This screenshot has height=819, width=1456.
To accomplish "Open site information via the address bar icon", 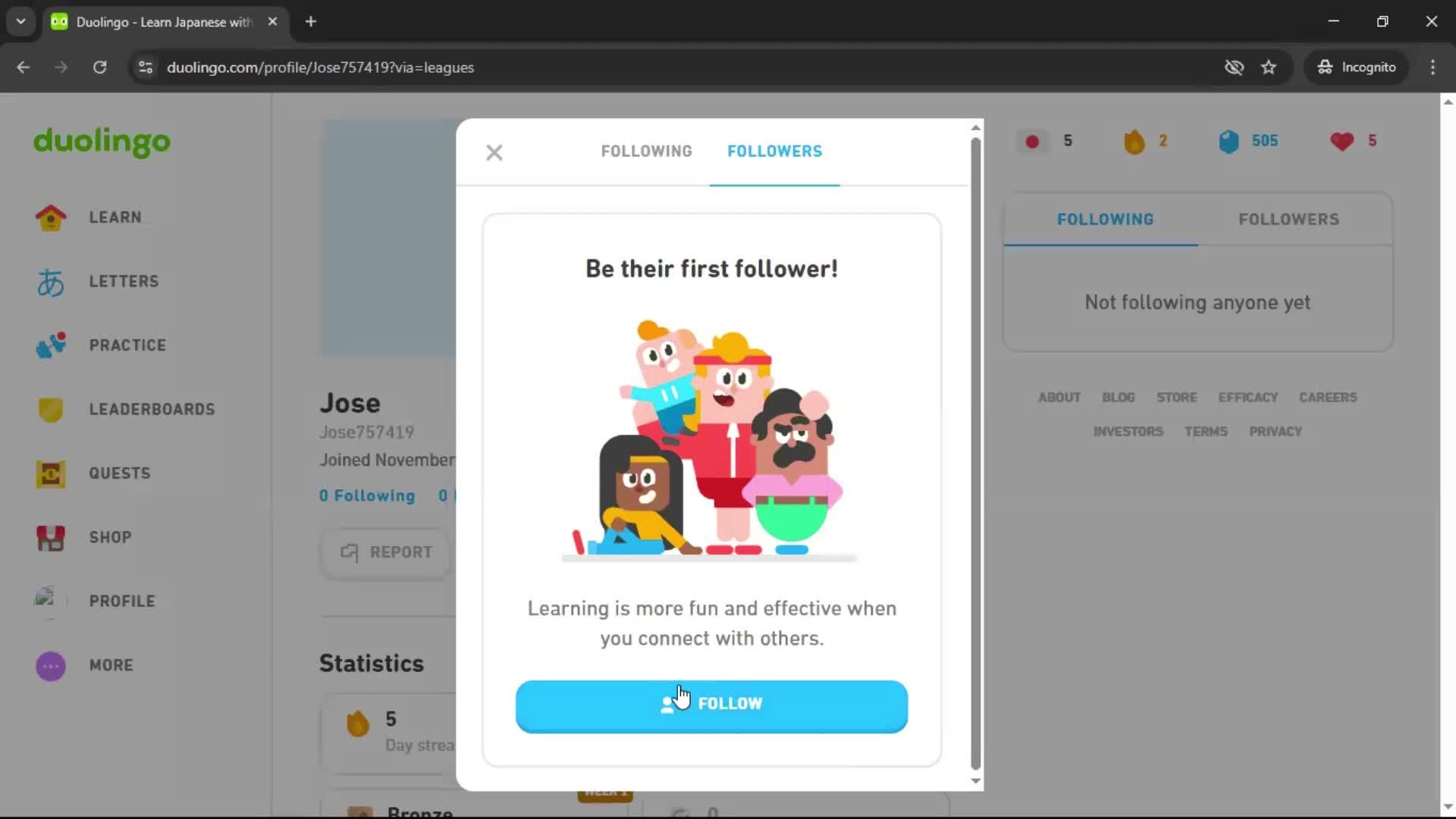I will 145,67.
